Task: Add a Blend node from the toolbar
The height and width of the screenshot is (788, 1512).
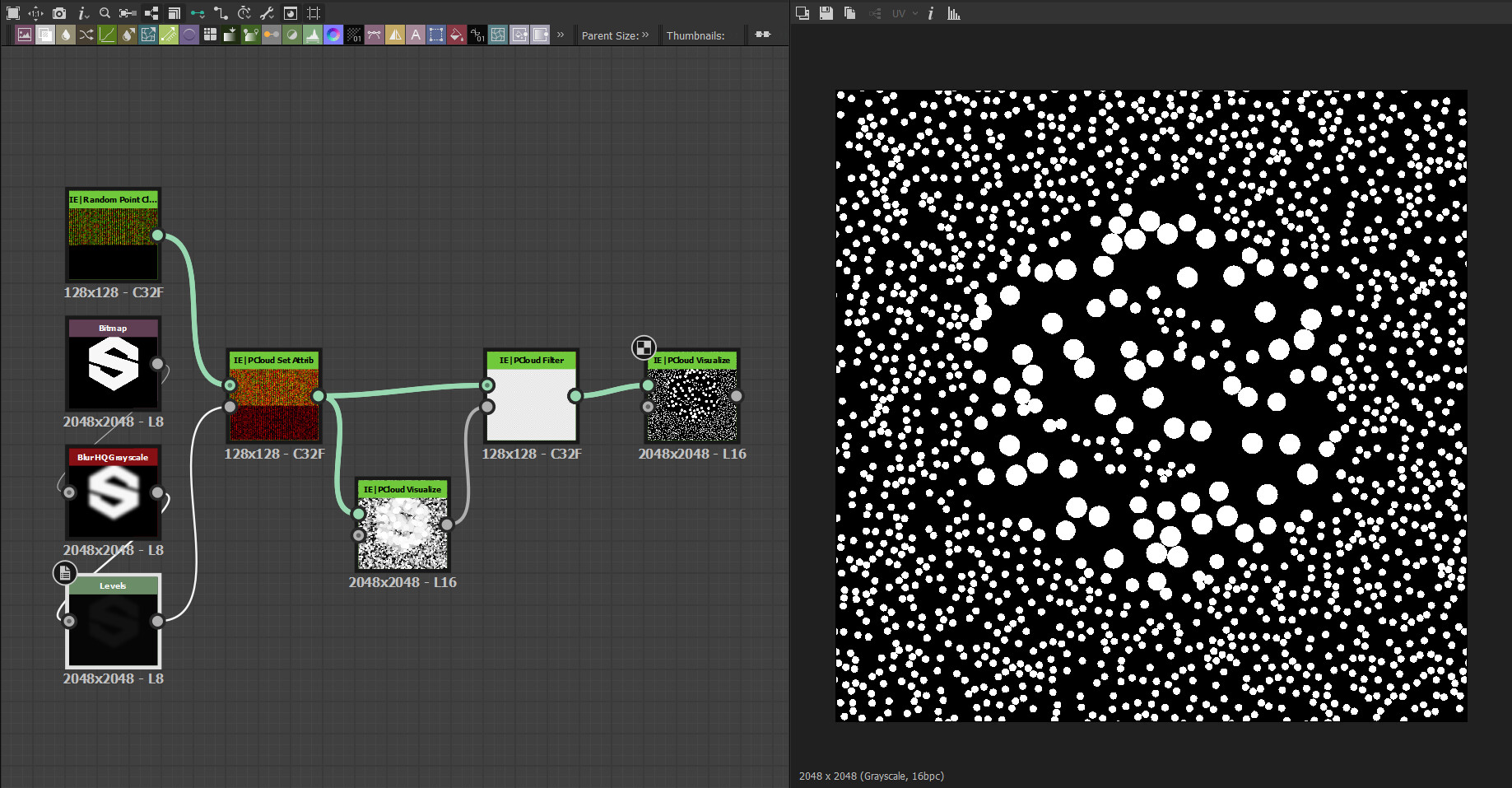Action: coord(46,35)
